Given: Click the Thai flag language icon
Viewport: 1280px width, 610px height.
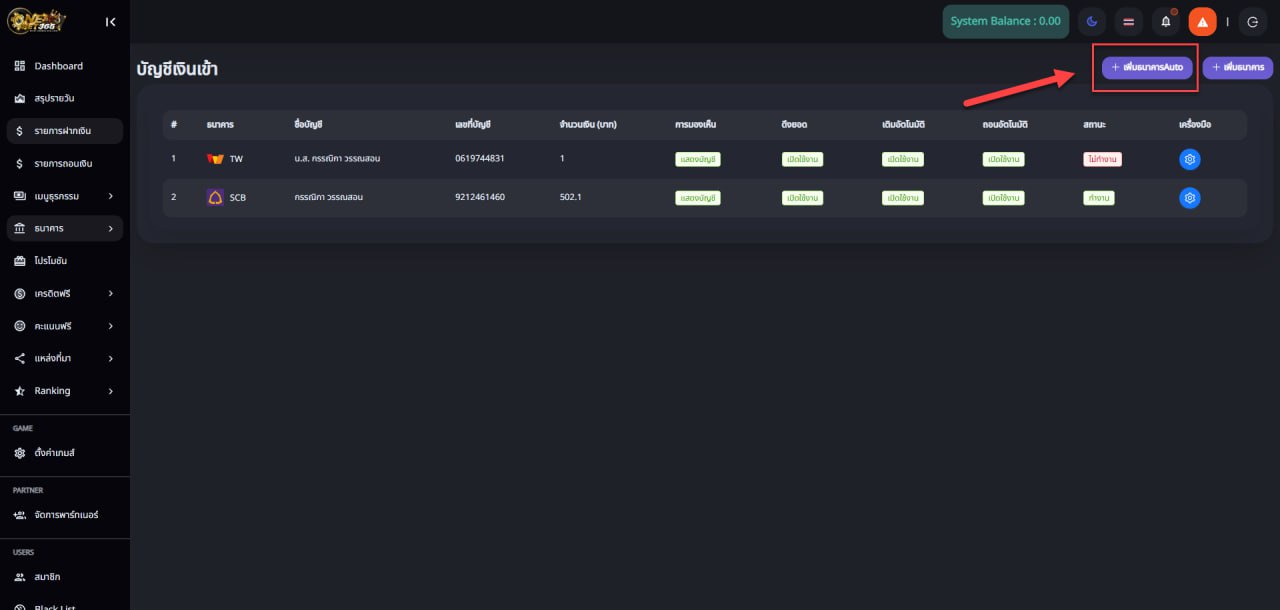Looking at the screenshot, I should (x=1128, y=21).
